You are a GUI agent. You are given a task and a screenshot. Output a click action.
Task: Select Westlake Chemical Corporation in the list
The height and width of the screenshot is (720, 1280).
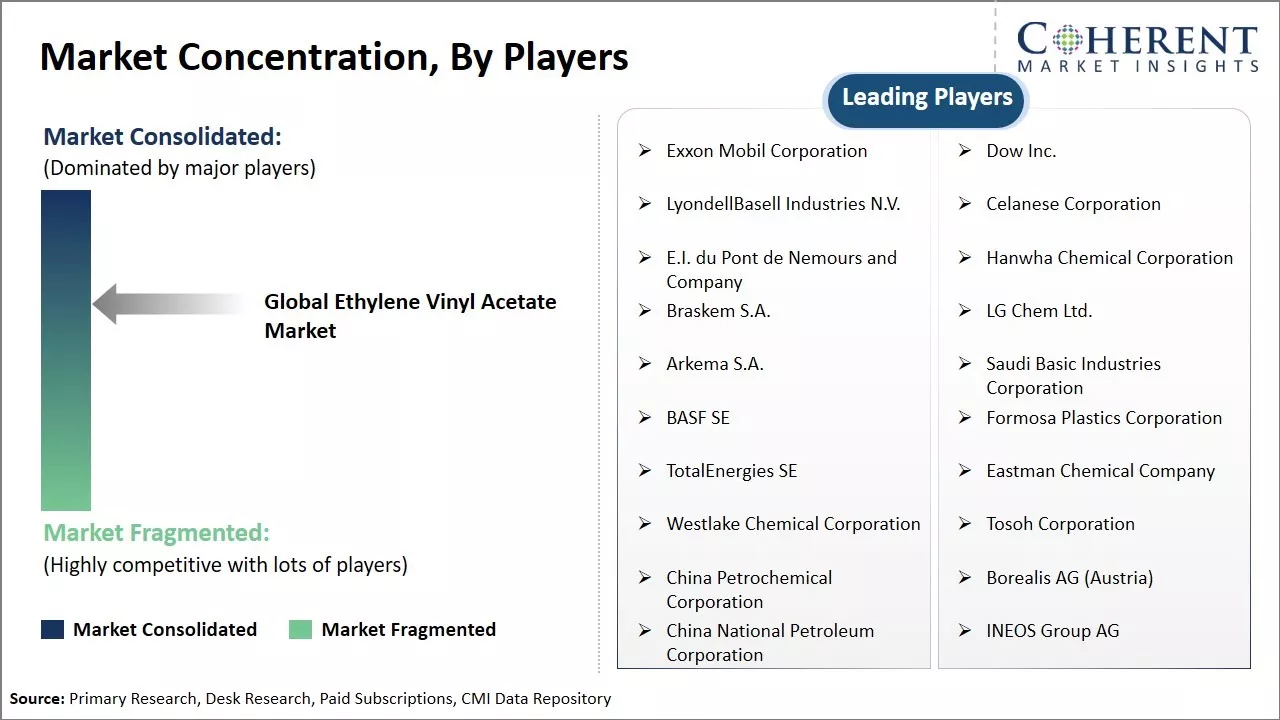[793, 524]
